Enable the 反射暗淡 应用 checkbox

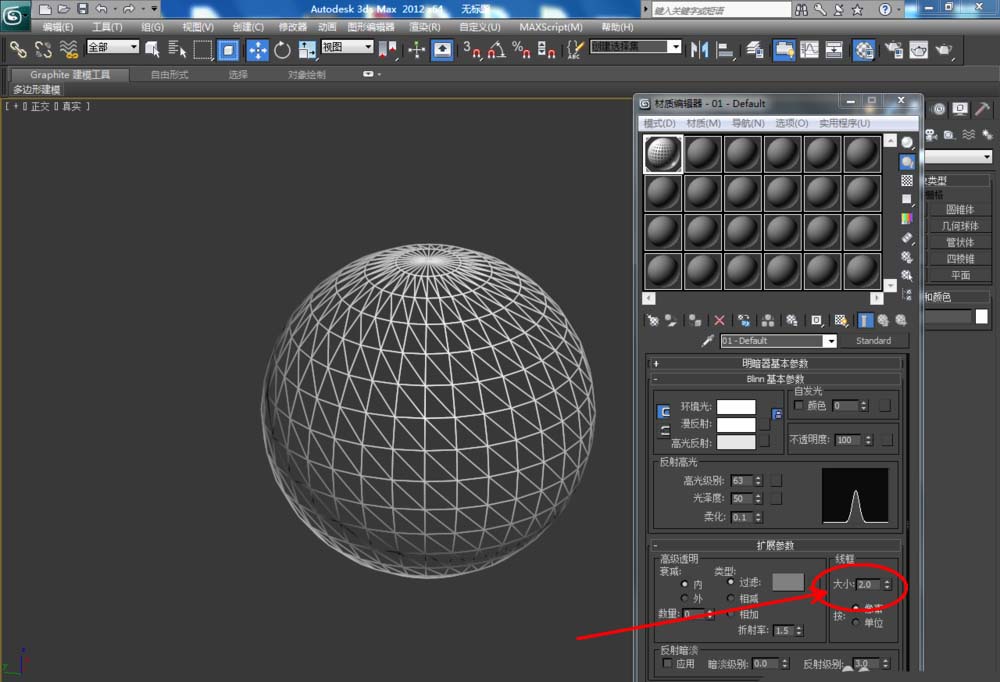666,663
